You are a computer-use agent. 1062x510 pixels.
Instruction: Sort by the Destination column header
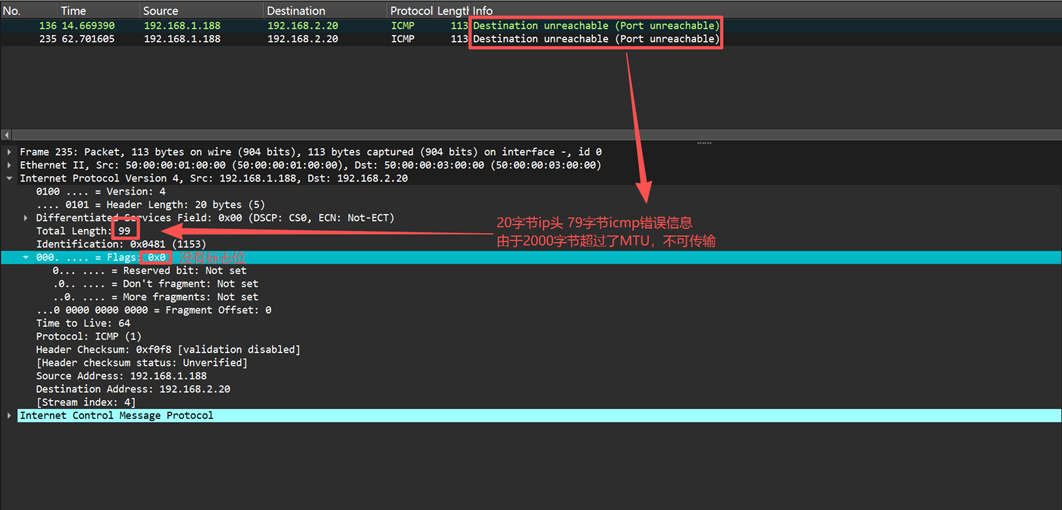[295, 10]
